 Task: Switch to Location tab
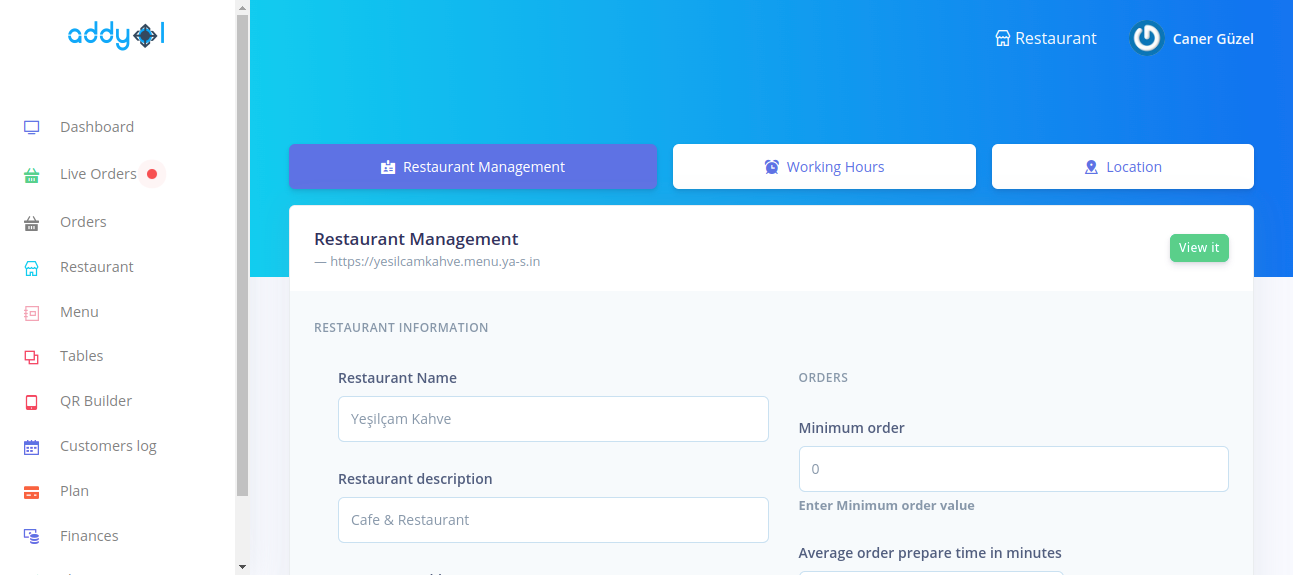pos(1122,167)
